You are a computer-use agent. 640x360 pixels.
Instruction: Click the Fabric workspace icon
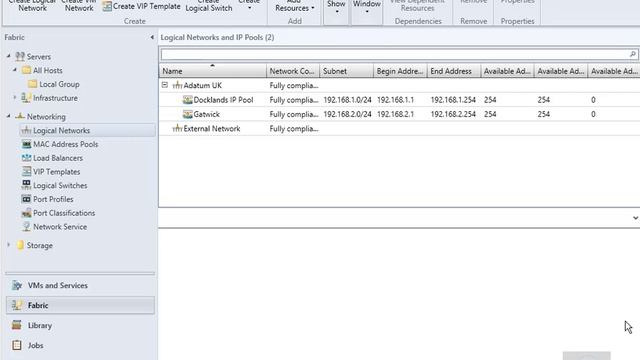click(x=17, y=305)
